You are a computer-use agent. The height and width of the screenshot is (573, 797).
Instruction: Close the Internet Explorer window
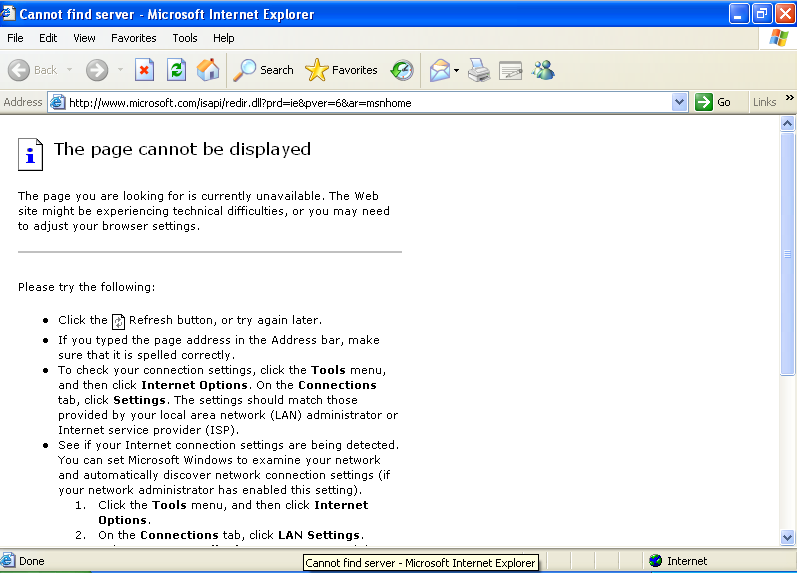785,14
